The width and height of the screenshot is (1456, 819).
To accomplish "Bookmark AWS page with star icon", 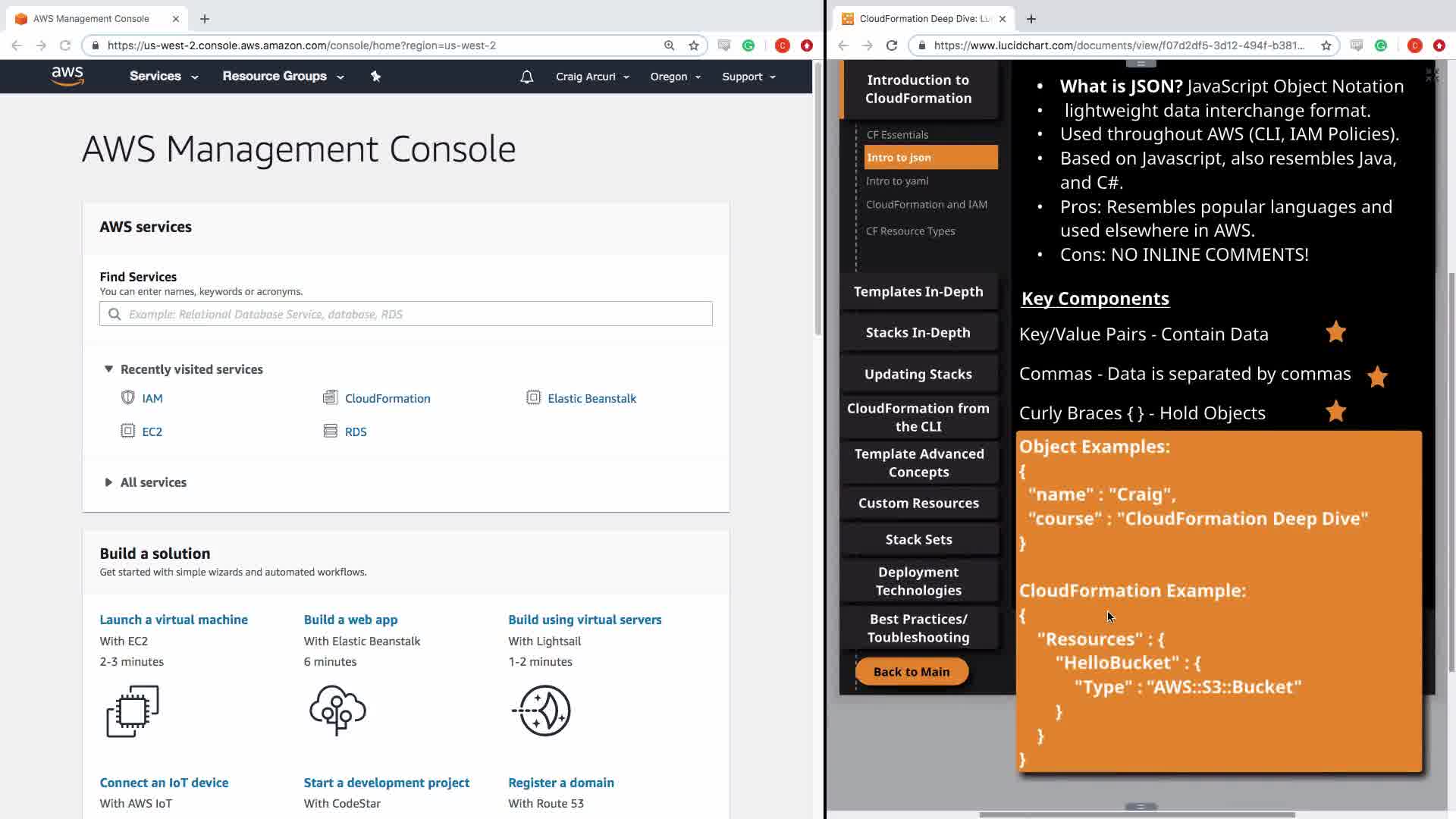I will (693, 45).
